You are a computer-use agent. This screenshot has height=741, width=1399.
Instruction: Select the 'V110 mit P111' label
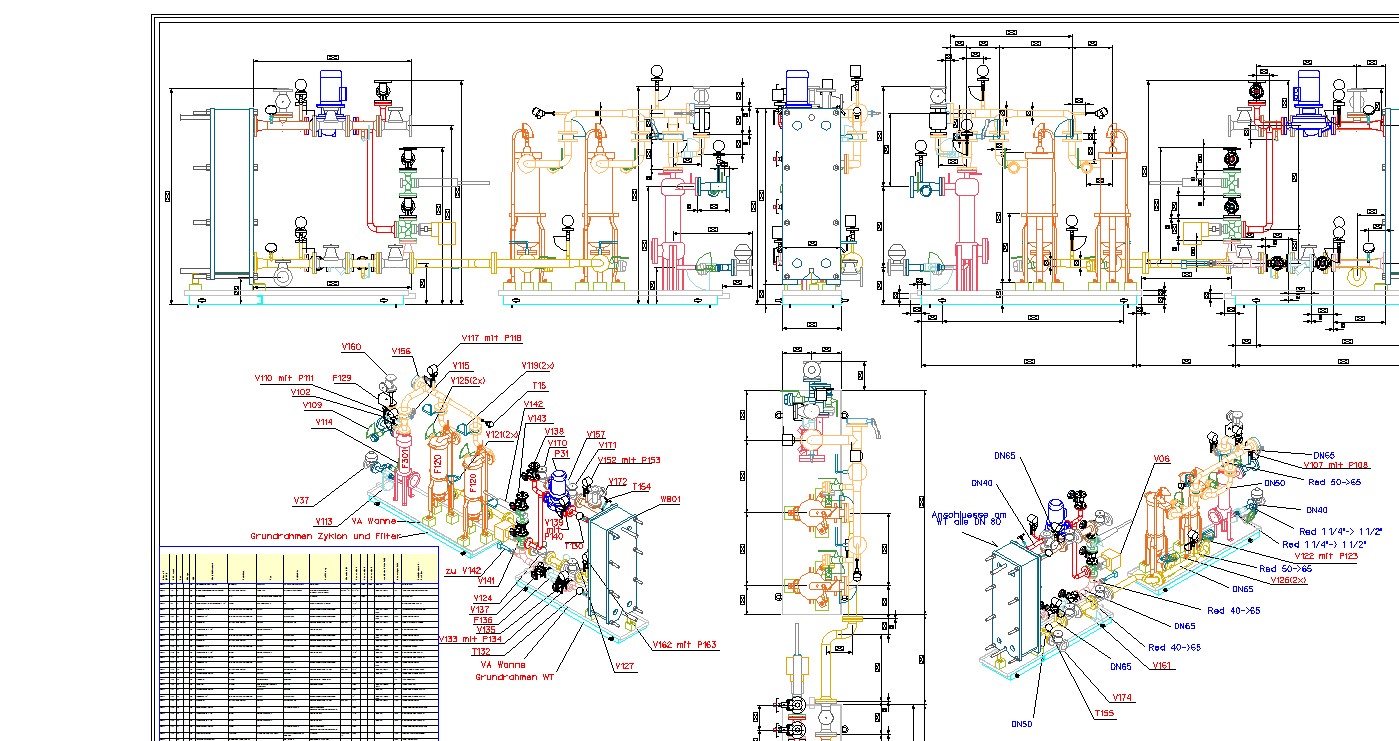click(283, 378)
